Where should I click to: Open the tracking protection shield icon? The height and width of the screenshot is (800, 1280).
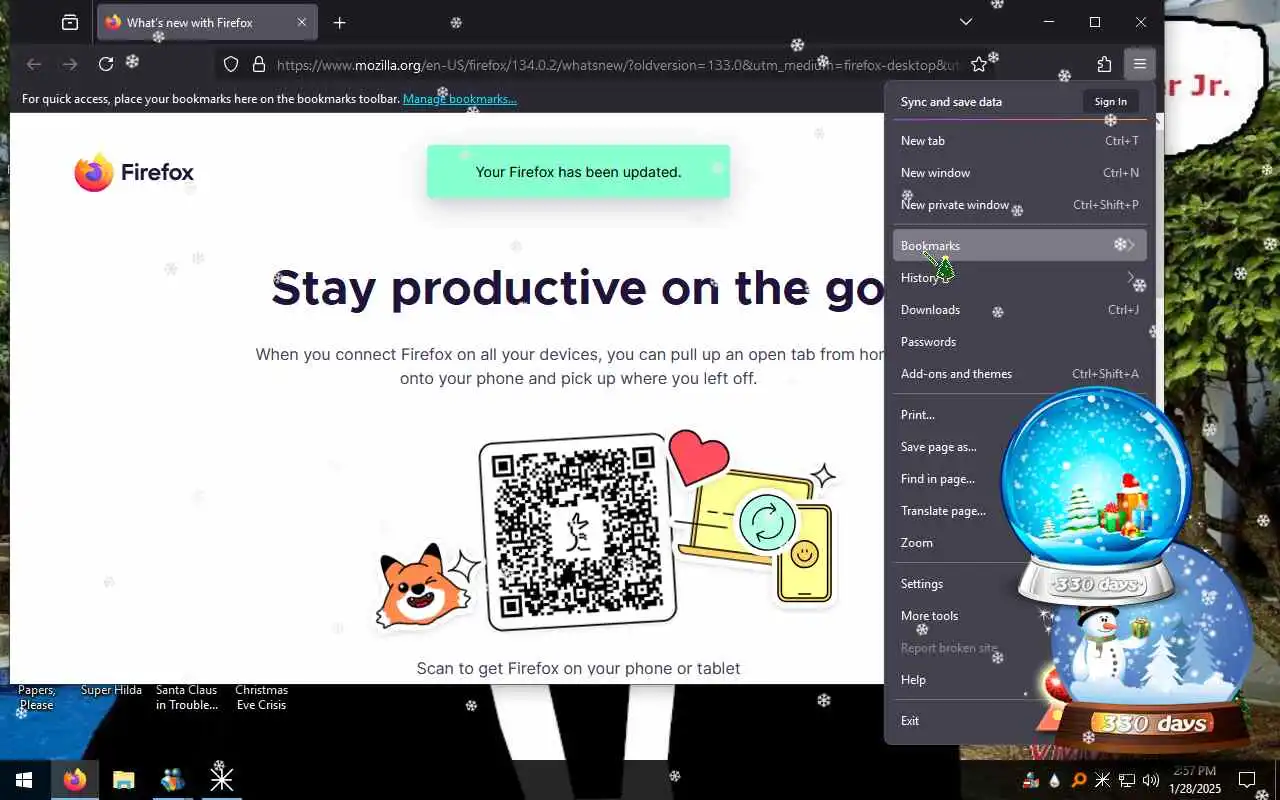coord(231,64)
